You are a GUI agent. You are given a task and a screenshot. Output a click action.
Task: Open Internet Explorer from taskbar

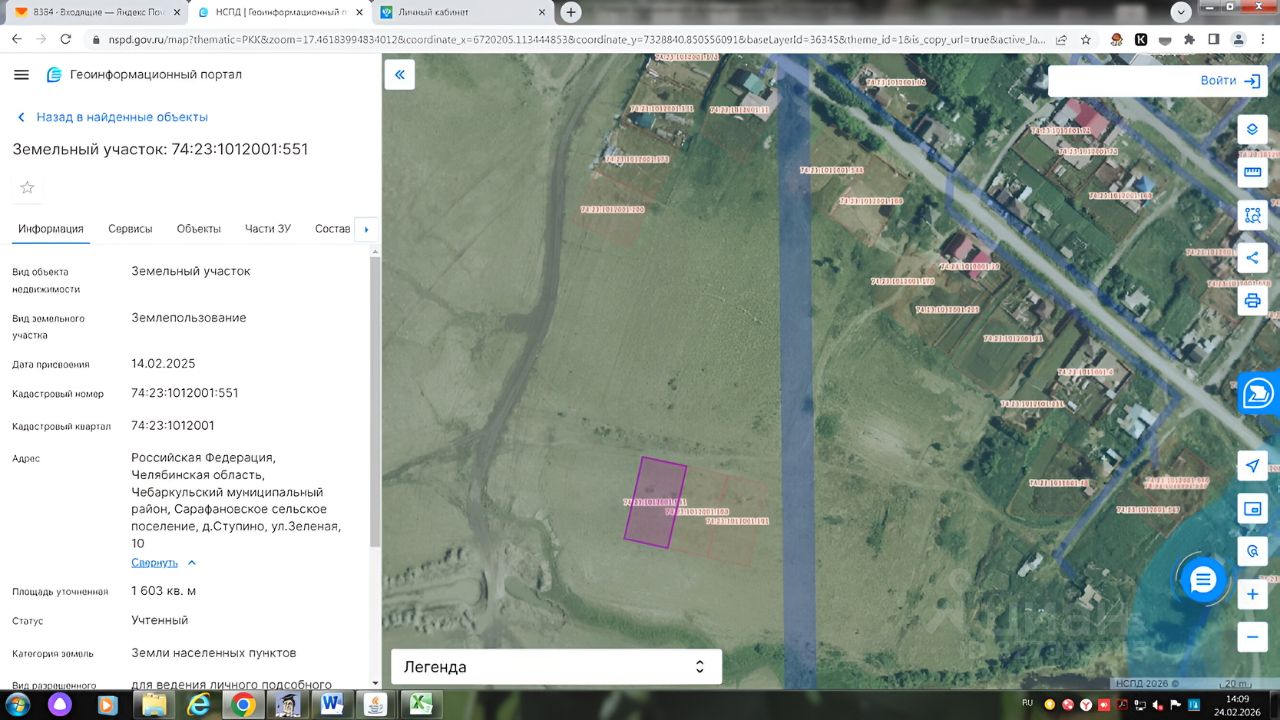[199, 704]
